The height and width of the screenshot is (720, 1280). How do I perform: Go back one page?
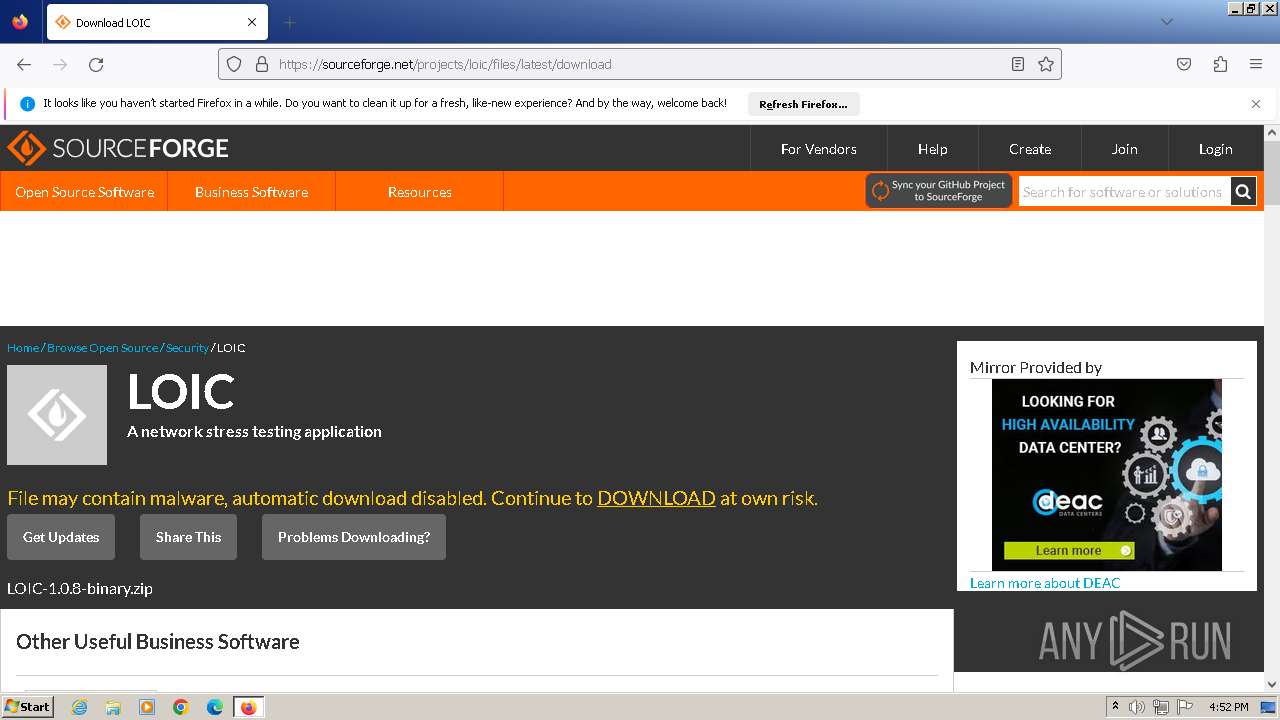point(24,64)
